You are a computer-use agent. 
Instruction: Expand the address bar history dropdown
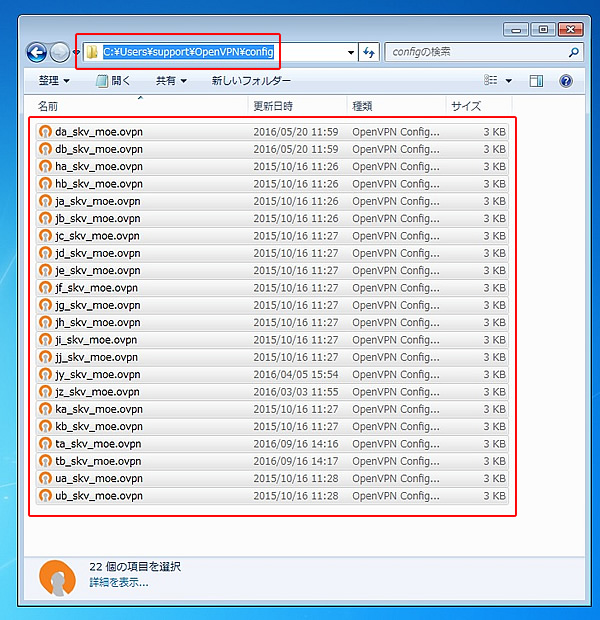[x=350, y=52]
